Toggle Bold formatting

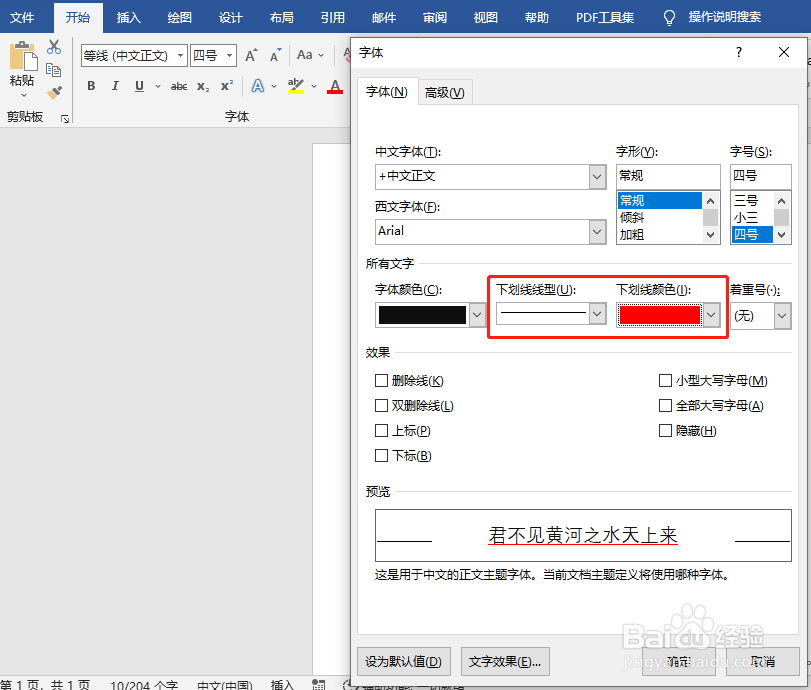[91, 86]
